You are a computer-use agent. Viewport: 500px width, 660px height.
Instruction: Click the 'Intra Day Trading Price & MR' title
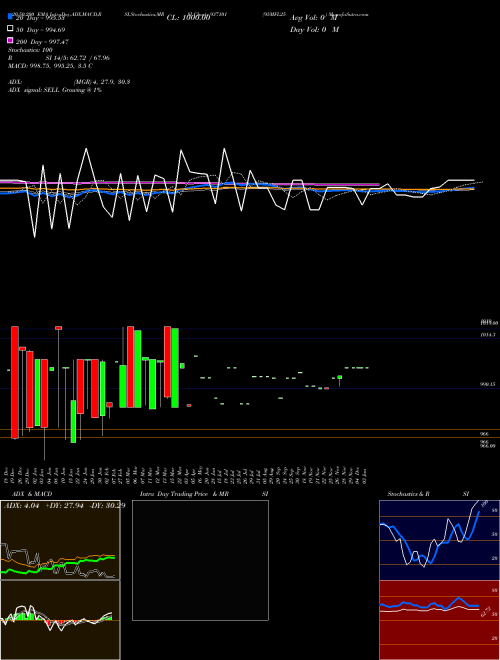point(184,494)
